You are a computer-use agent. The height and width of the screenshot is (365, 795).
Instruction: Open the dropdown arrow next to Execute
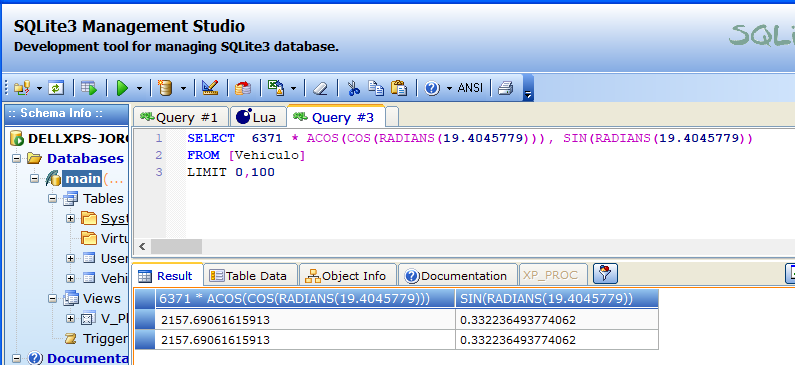pos(139,89)
